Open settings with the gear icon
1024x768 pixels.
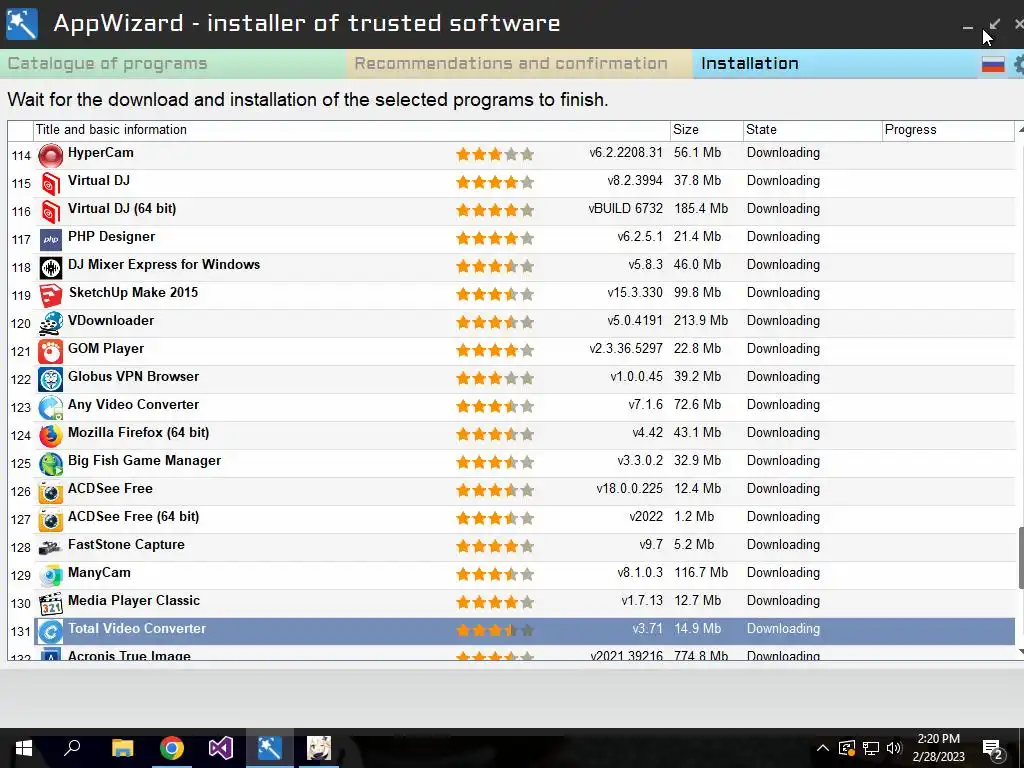pos(1018,64)
